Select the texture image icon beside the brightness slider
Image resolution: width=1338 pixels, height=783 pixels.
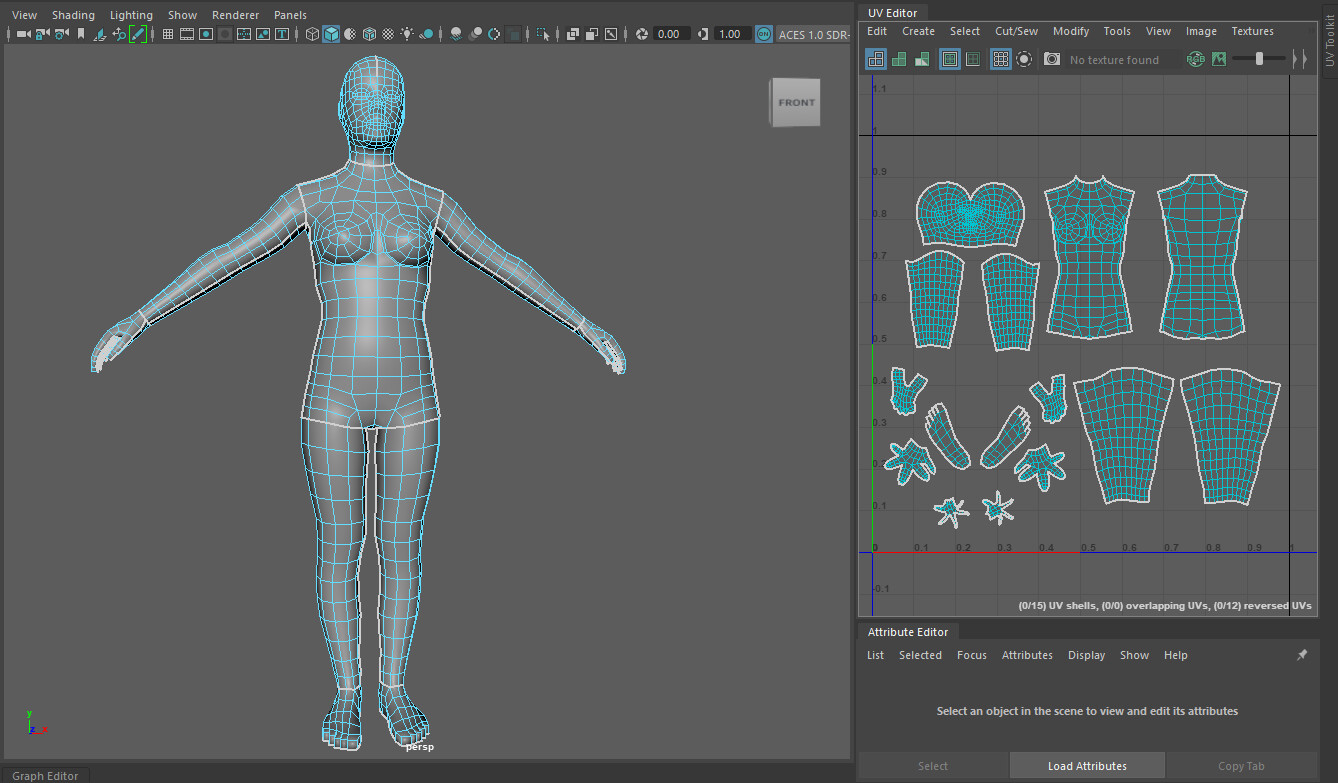coord(1218,59)
